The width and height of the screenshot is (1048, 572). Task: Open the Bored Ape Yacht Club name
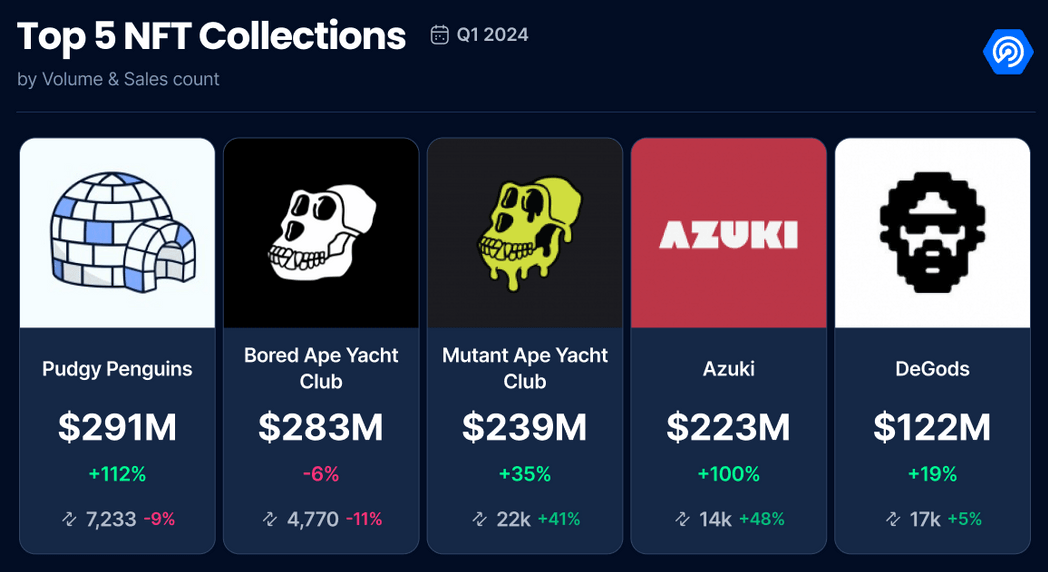(321, 368)
